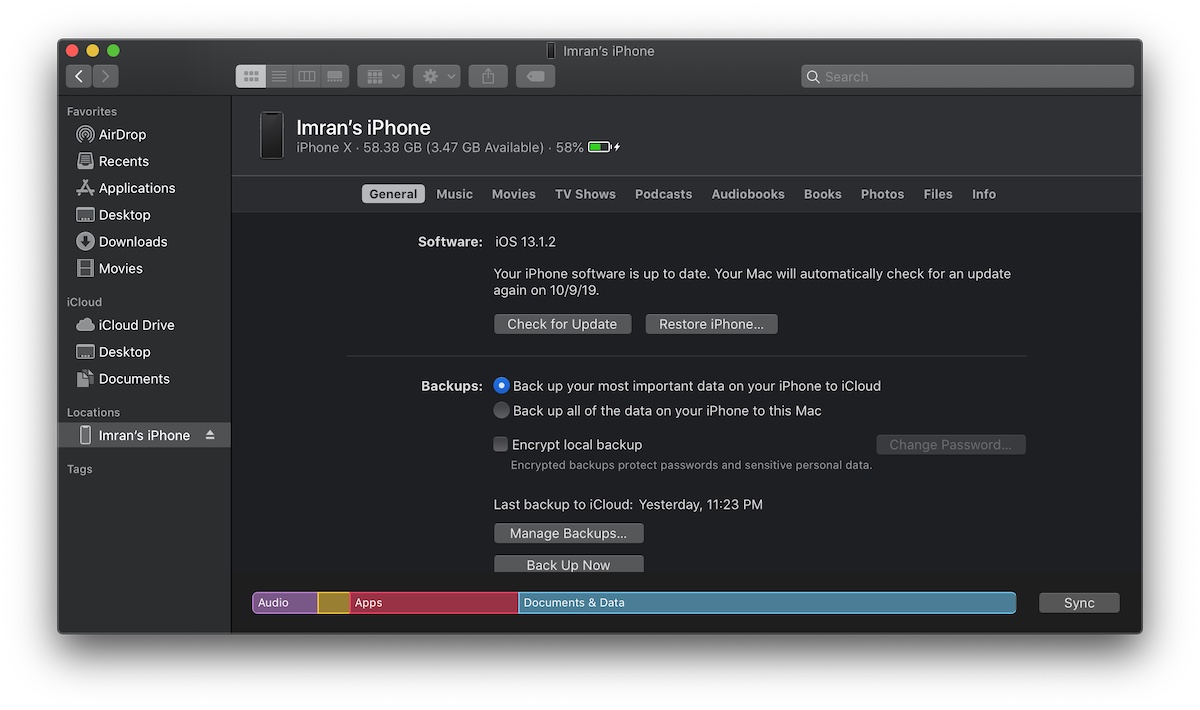Click the Check for Update button
1200x710 pixels.
(562, 323)
